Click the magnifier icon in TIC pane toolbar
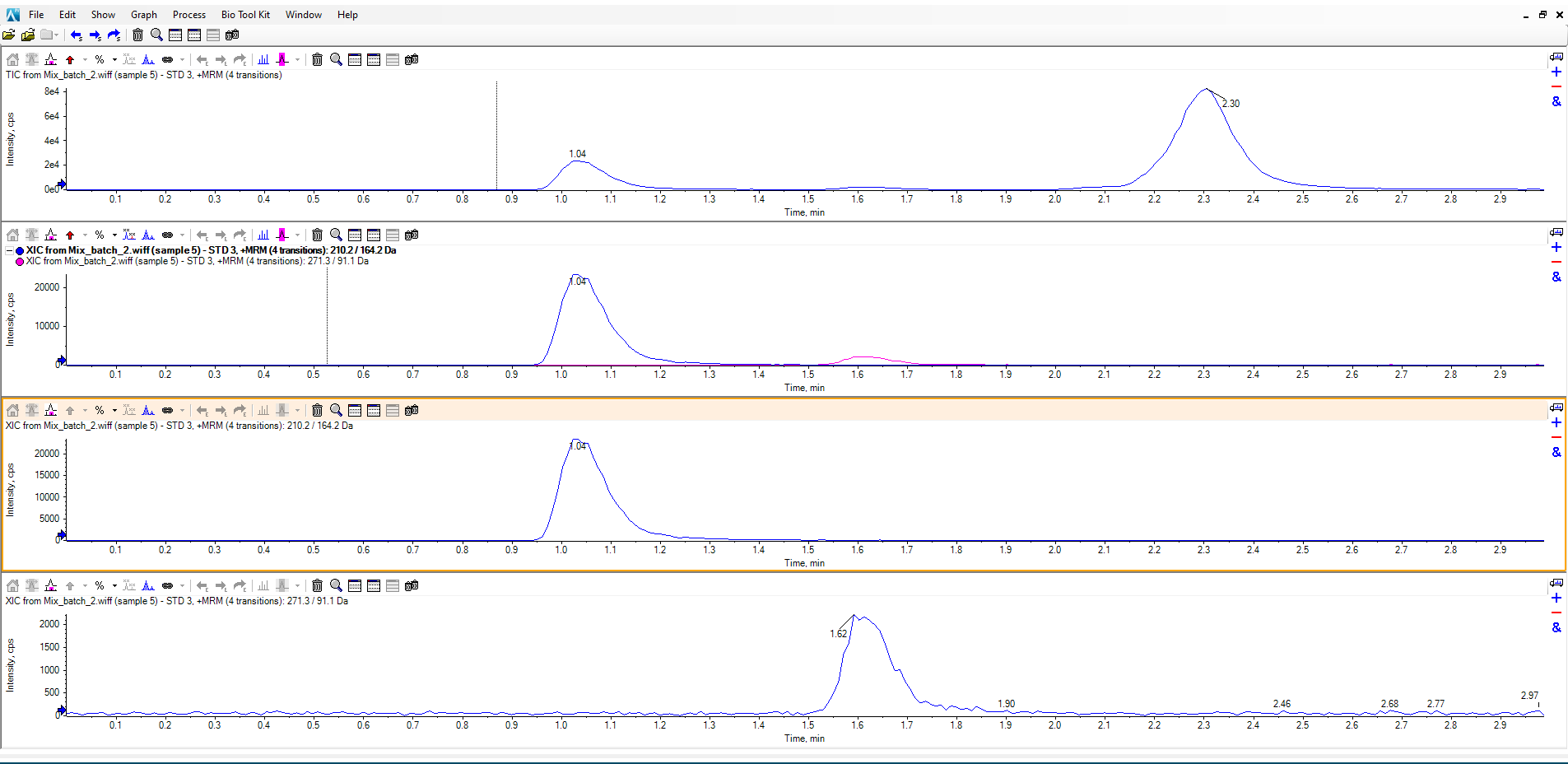1568x764 pixels. [336, 59]
